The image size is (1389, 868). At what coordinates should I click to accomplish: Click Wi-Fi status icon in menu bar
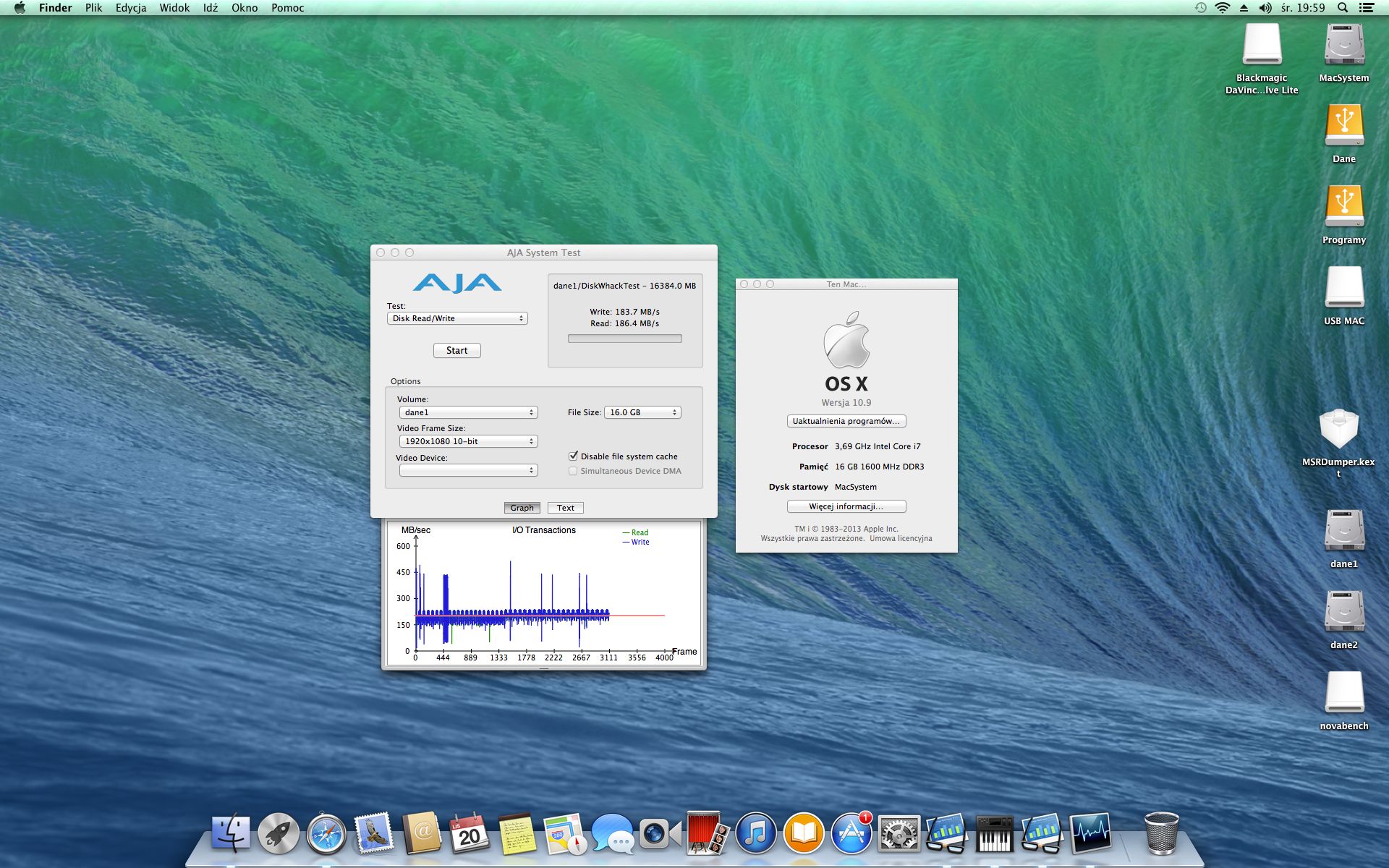click(1222, 8)
